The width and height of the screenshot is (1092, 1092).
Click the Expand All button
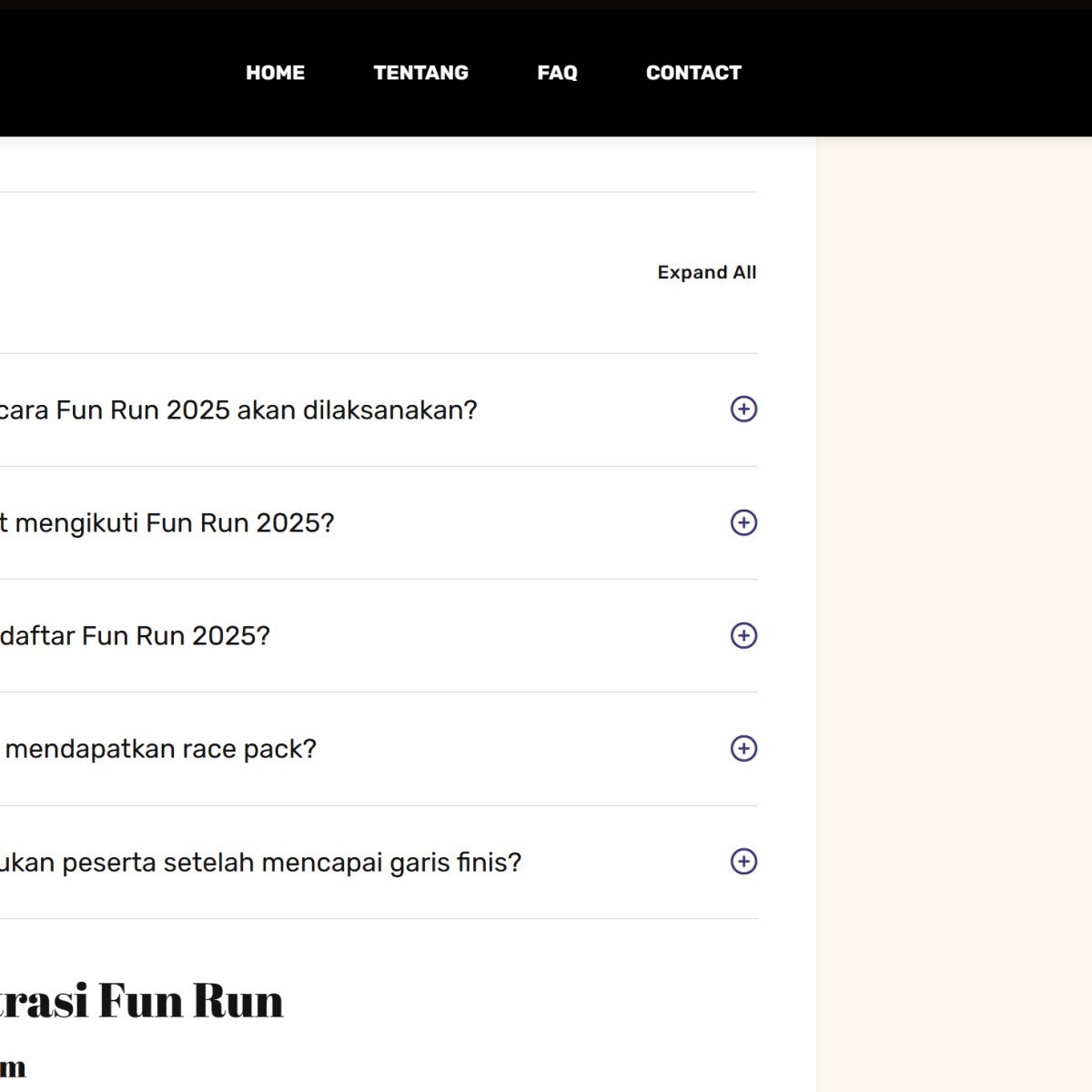click(706, 272)
